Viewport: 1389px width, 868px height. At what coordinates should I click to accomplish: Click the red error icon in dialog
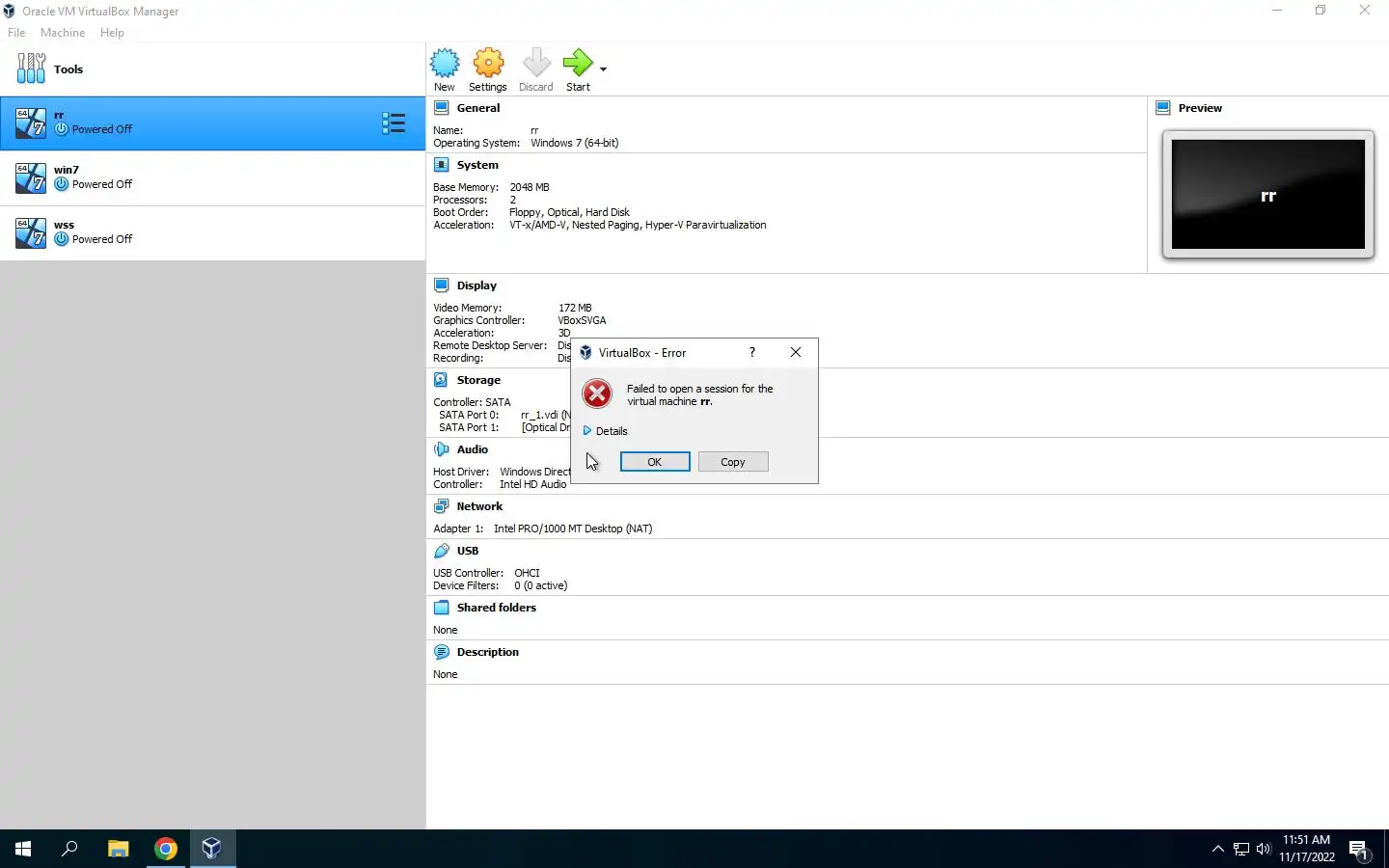click(597, 393)
